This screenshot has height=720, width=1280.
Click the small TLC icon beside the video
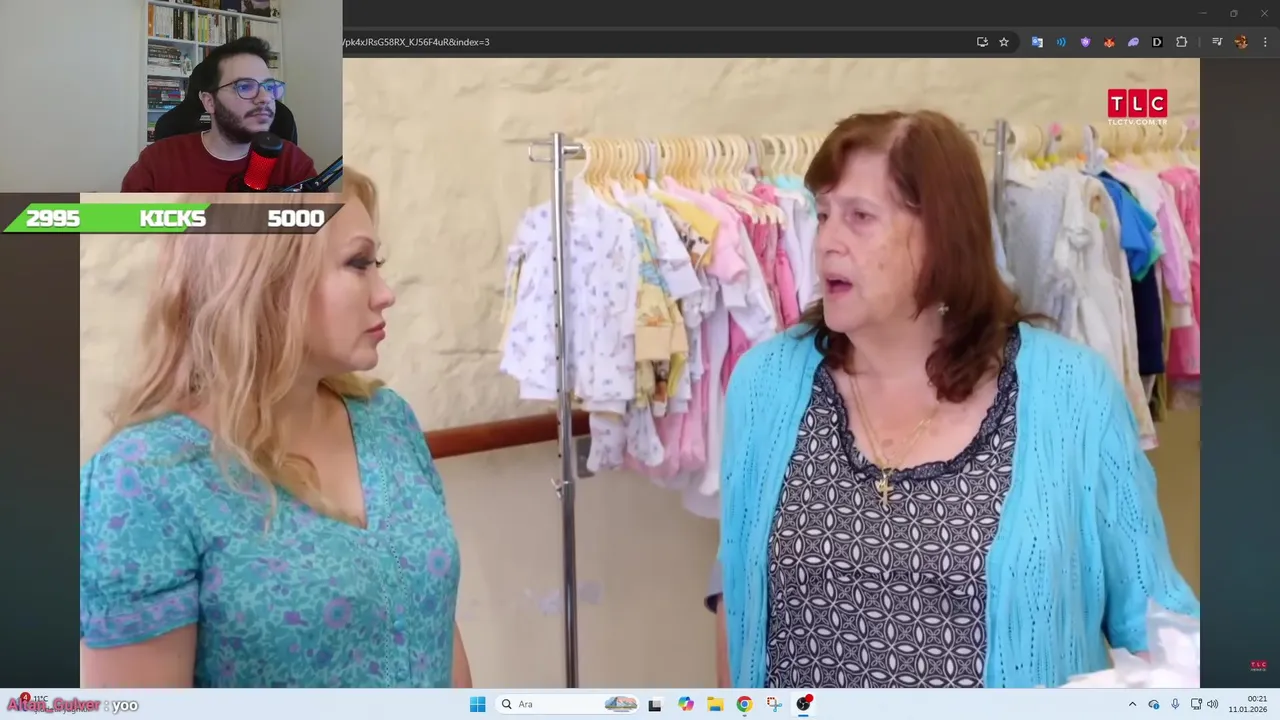[x=1258, y=665]
